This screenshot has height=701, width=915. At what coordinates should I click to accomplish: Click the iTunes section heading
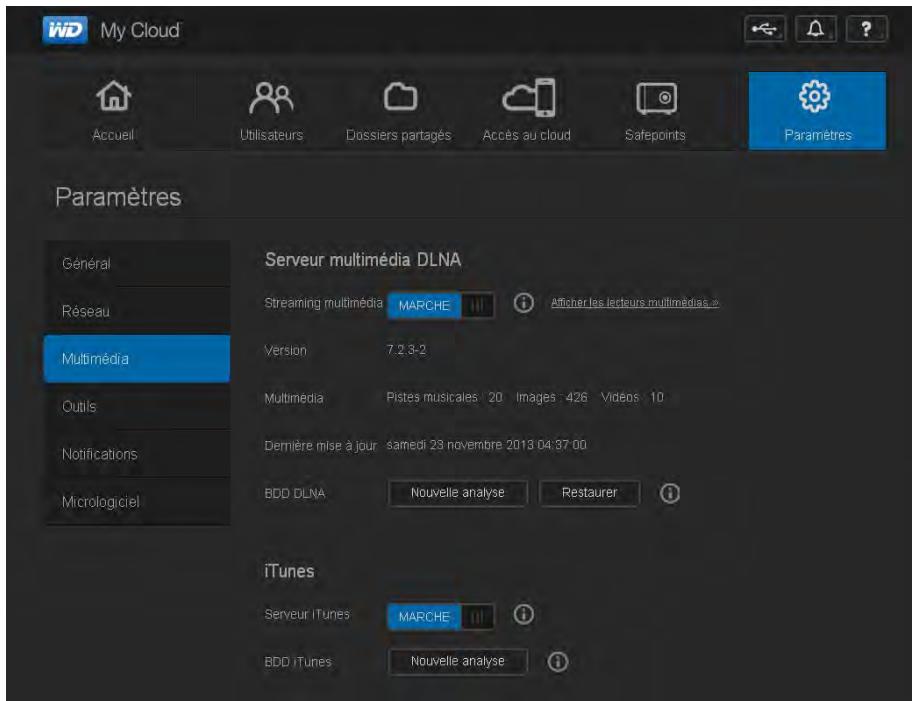coord(289,571)
